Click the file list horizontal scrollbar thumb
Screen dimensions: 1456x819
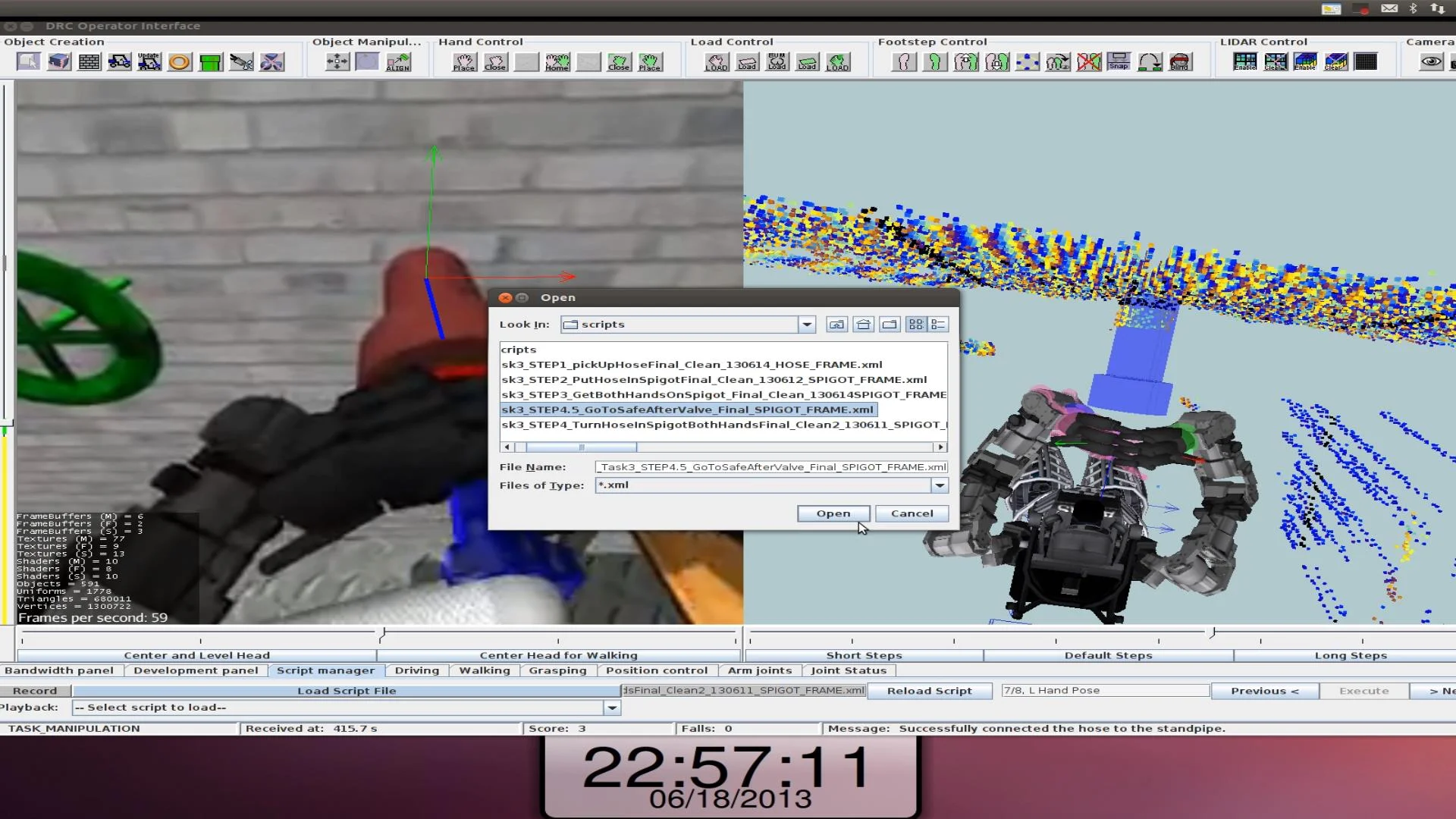pyautogui.click(x=581, y=447)
